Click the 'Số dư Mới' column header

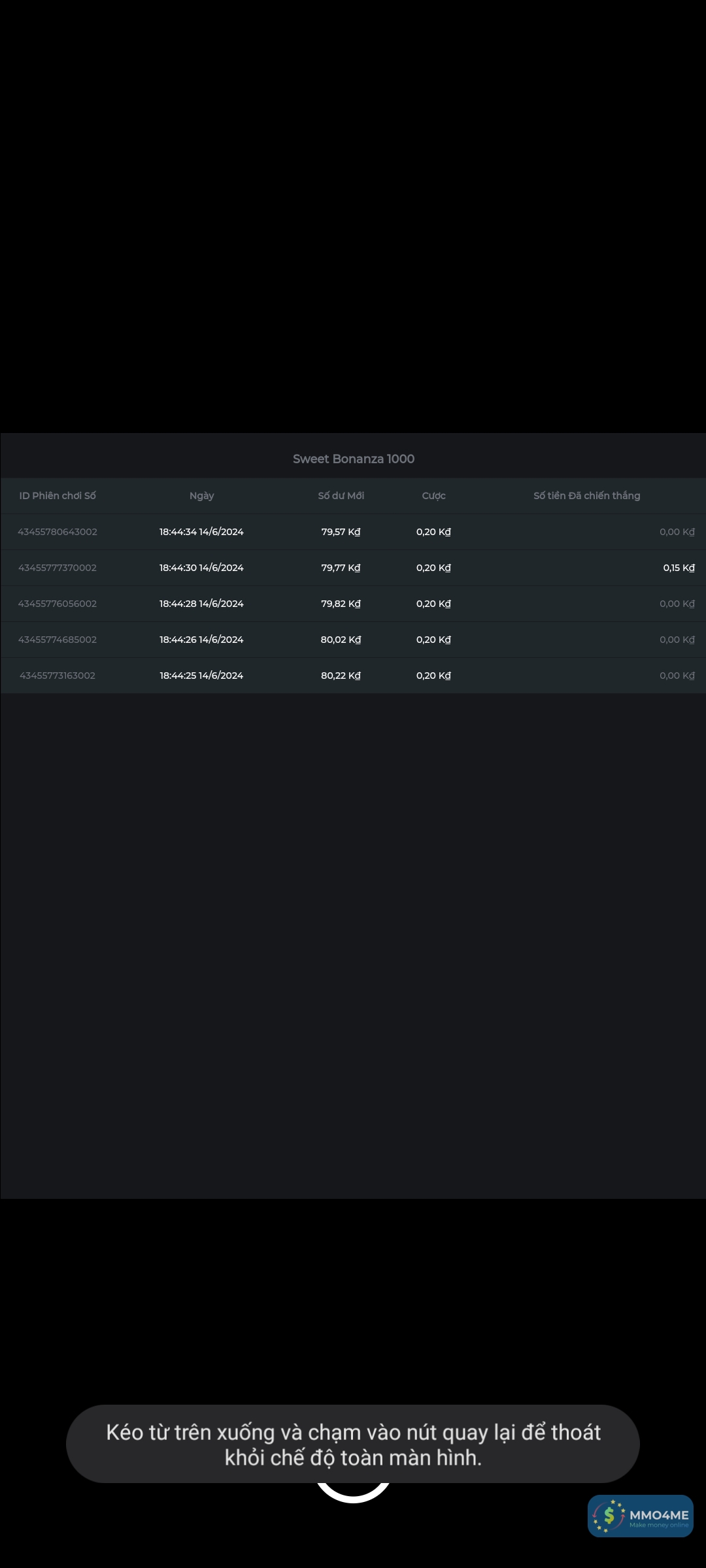[x=341, y=496]
